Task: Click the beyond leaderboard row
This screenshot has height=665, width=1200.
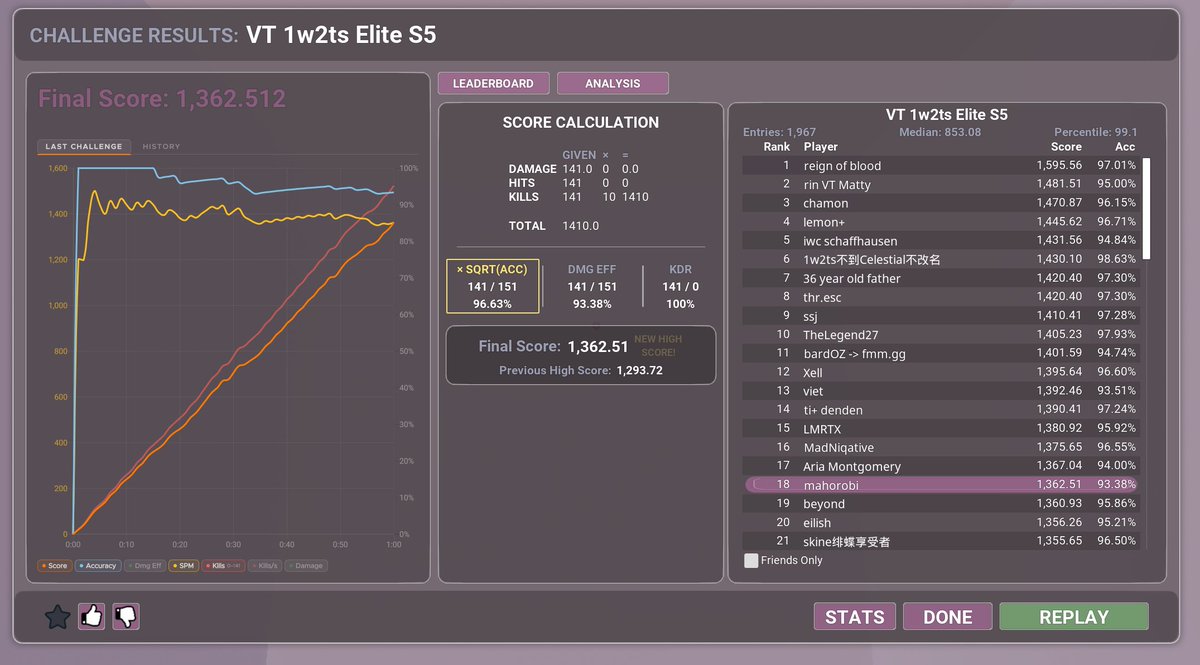Action: (943, 504)
